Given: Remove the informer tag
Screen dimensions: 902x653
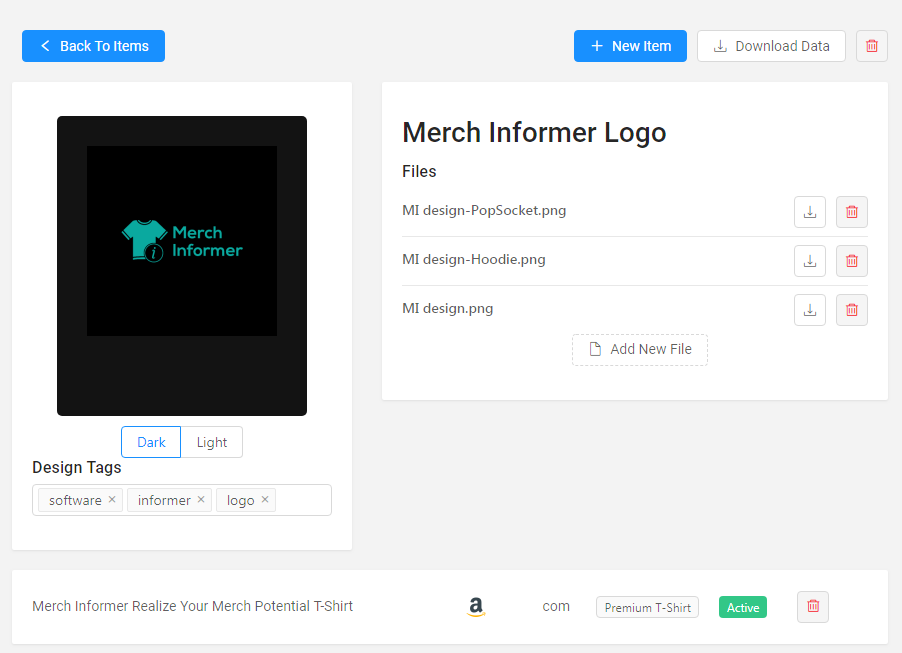Looking at the screenshot, I should click(201, 499).
